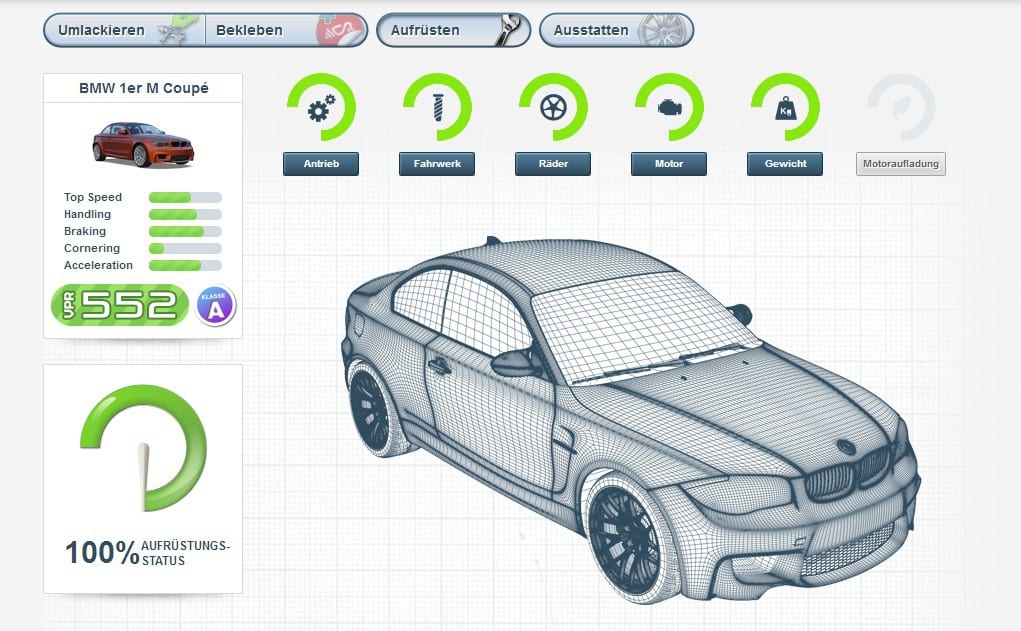Click the disabled Motoraufladung button

tap(900, 164)
